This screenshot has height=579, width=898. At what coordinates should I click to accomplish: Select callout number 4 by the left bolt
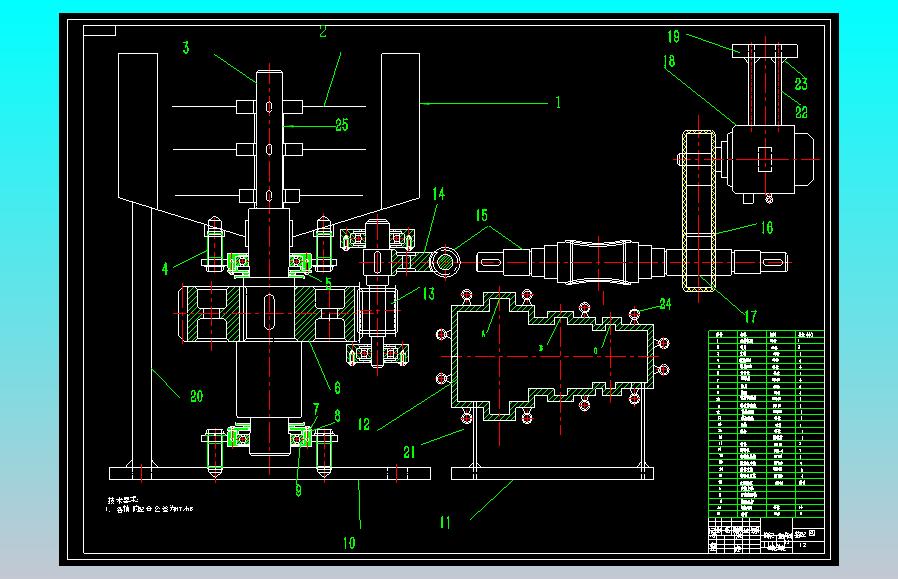click(x=165, y=269)
